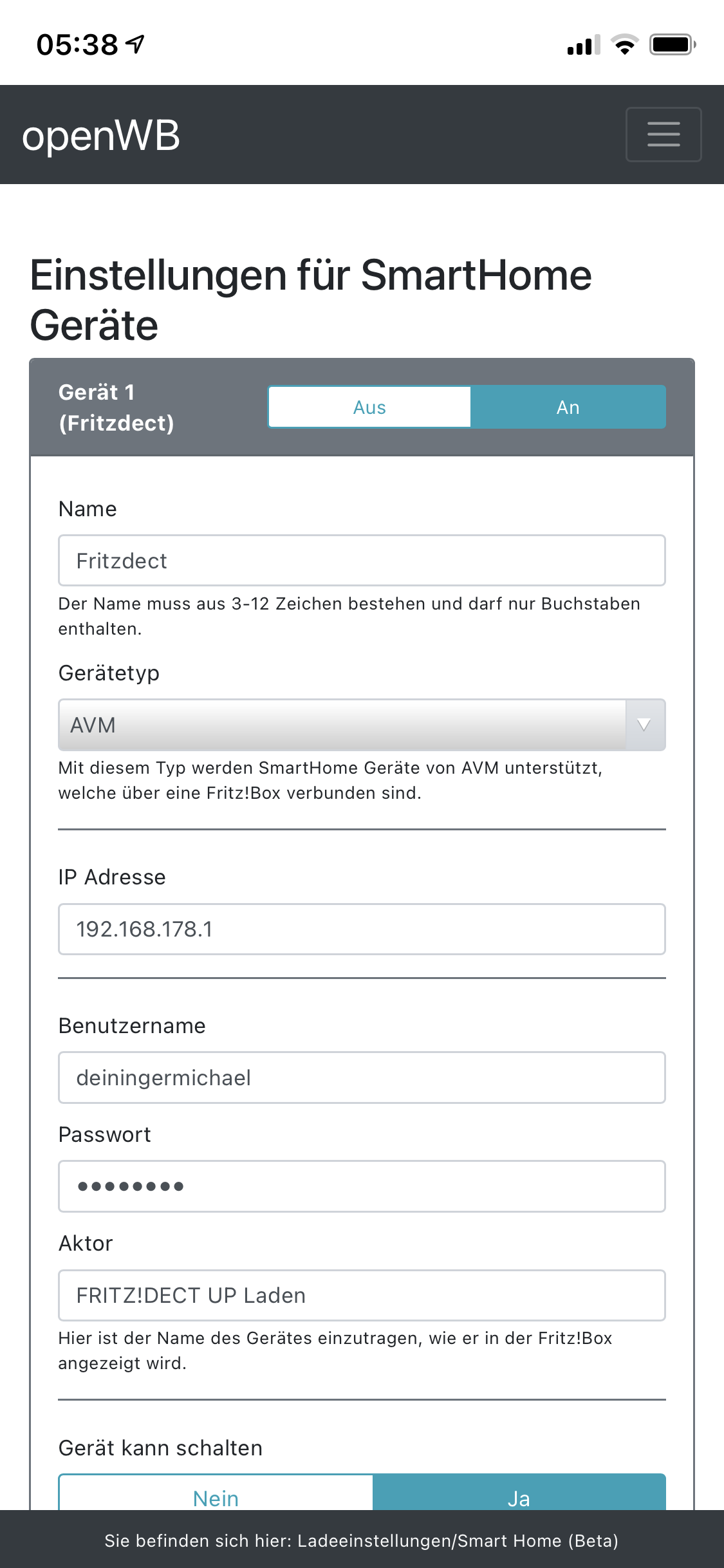Edit the IP Adresse field
The width and height of the screenshot is (724, 1568).
(x=362, y=929)
